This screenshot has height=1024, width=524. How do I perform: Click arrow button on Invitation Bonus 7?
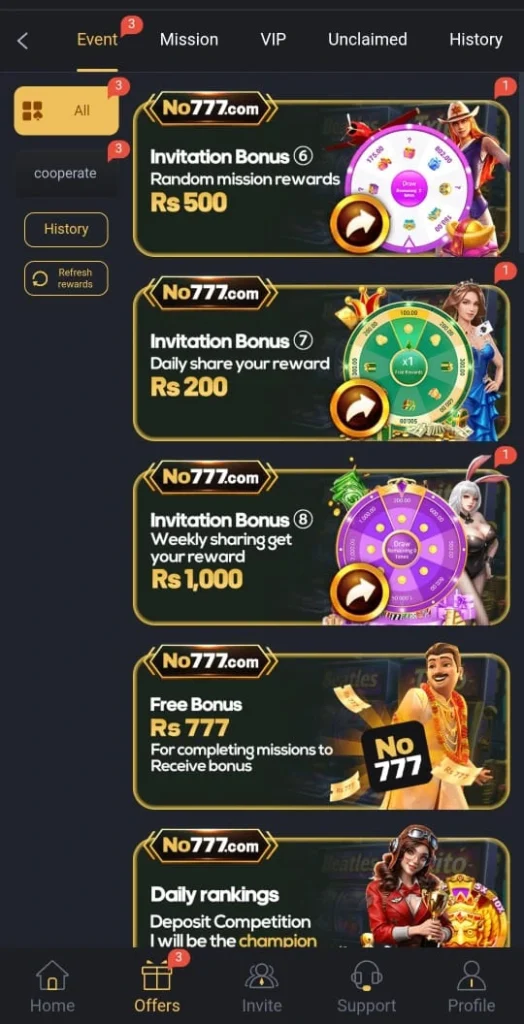[359, 409]
